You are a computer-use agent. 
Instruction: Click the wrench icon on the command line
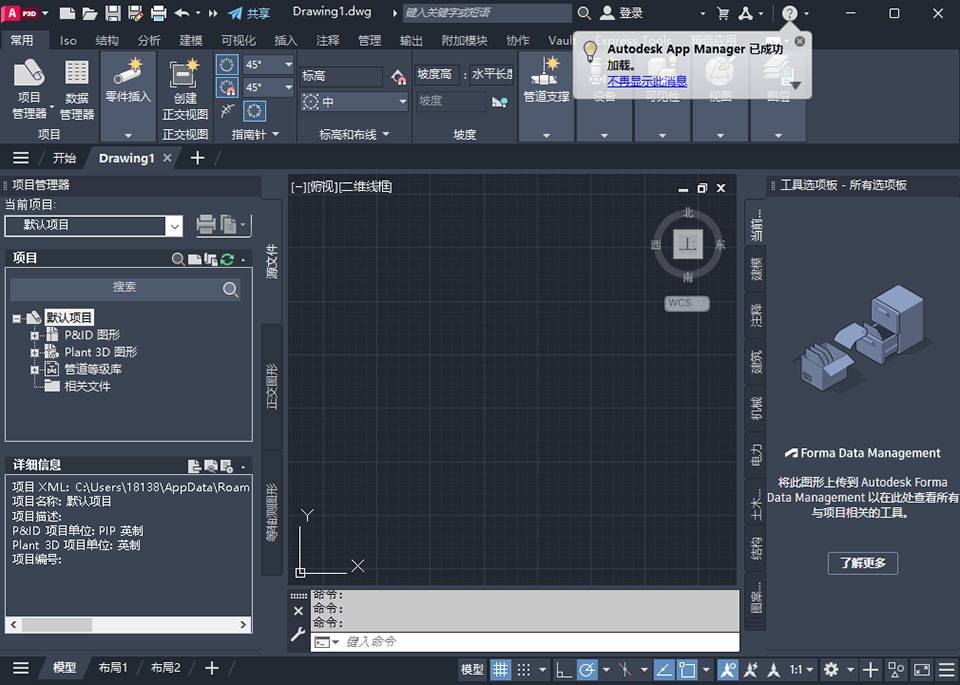point(298,634)
